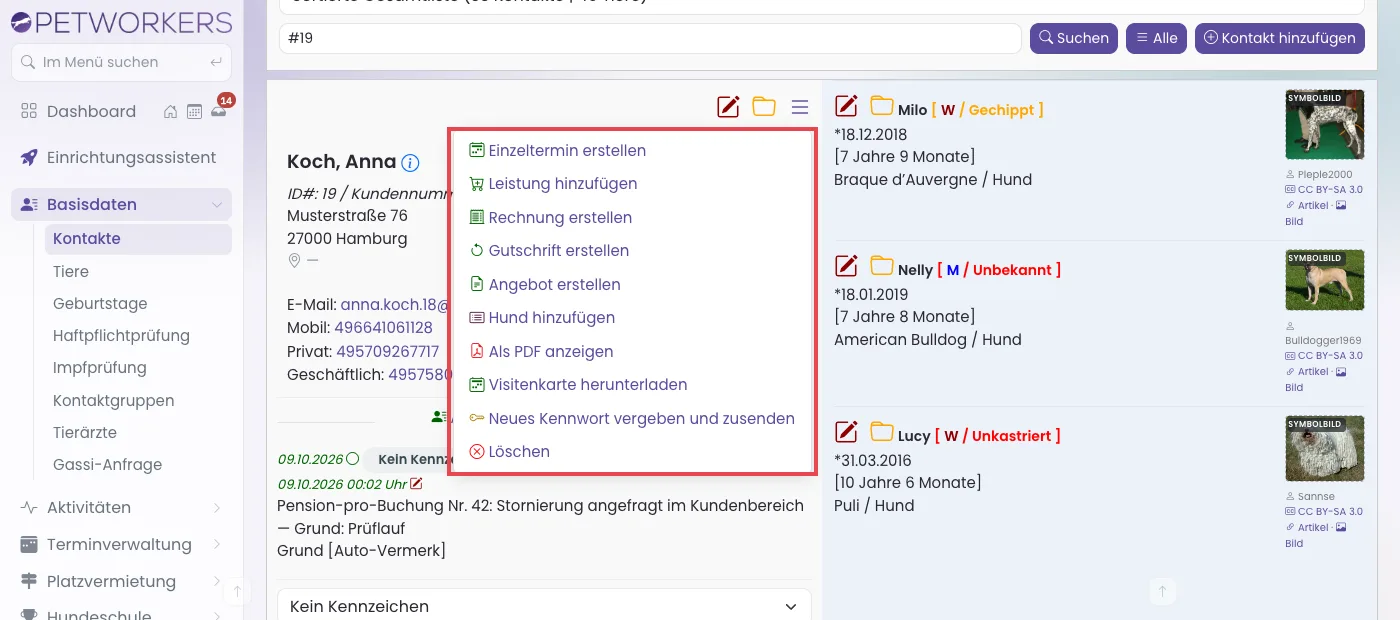Click the map pin icon under the address

294,261
